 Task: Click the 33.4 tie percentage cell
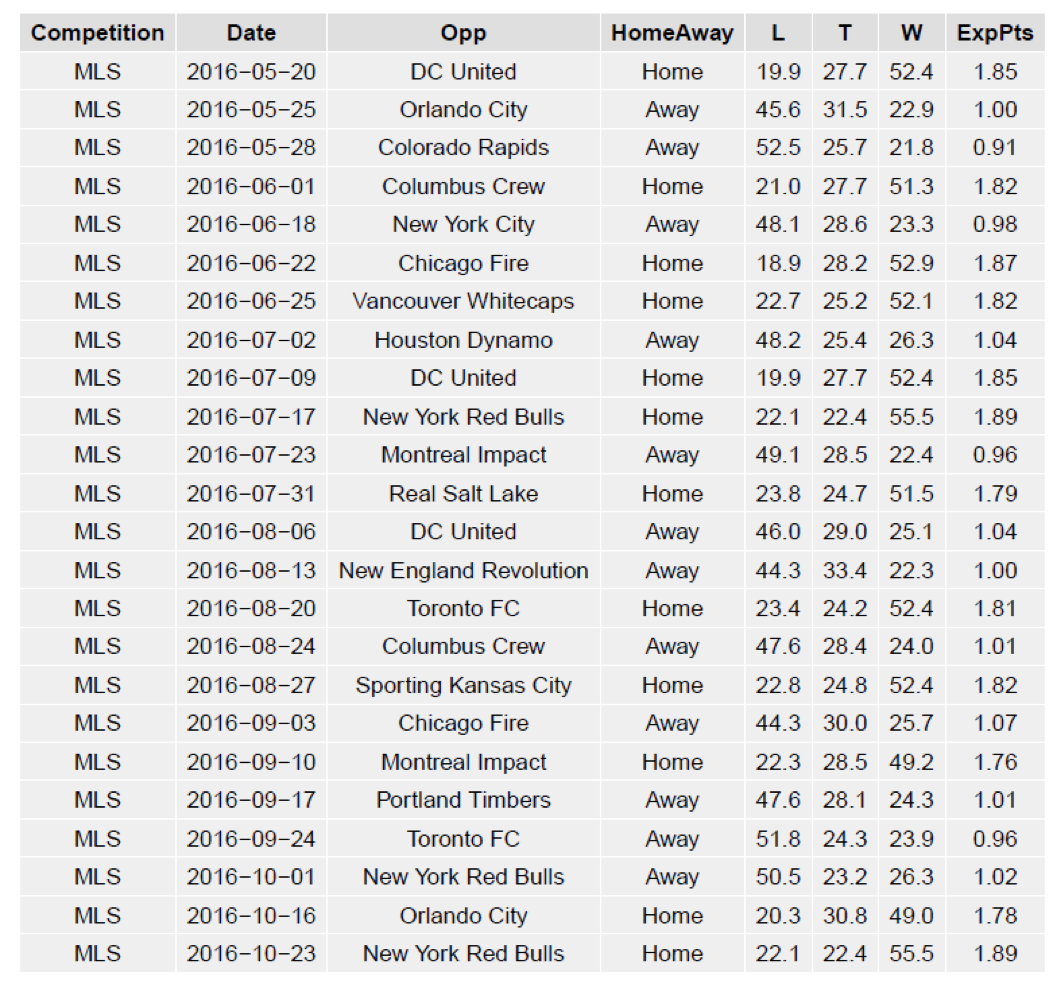pos(845,570)
